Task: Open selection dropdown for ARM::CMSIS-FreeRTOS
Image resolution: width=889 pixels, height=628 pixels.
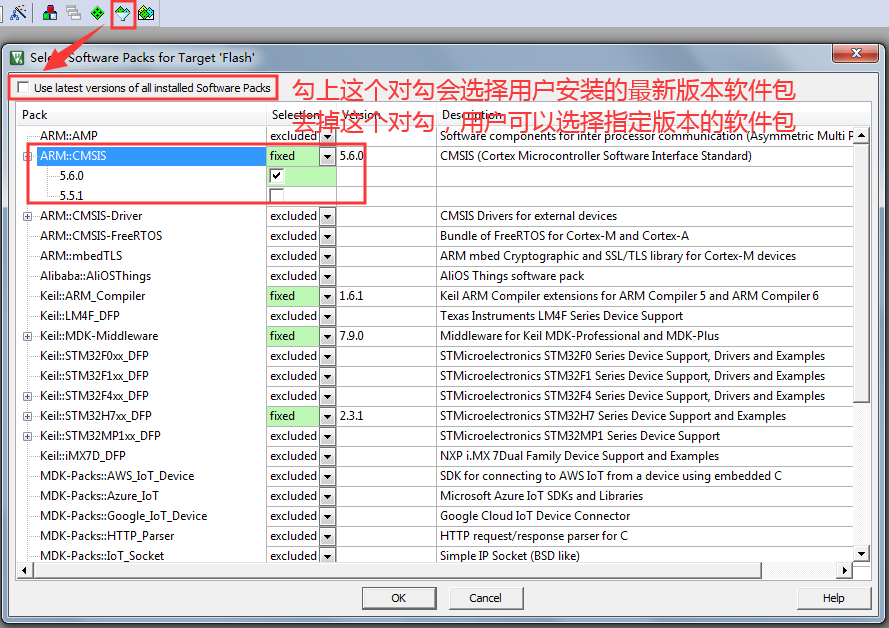Action: 327,236
